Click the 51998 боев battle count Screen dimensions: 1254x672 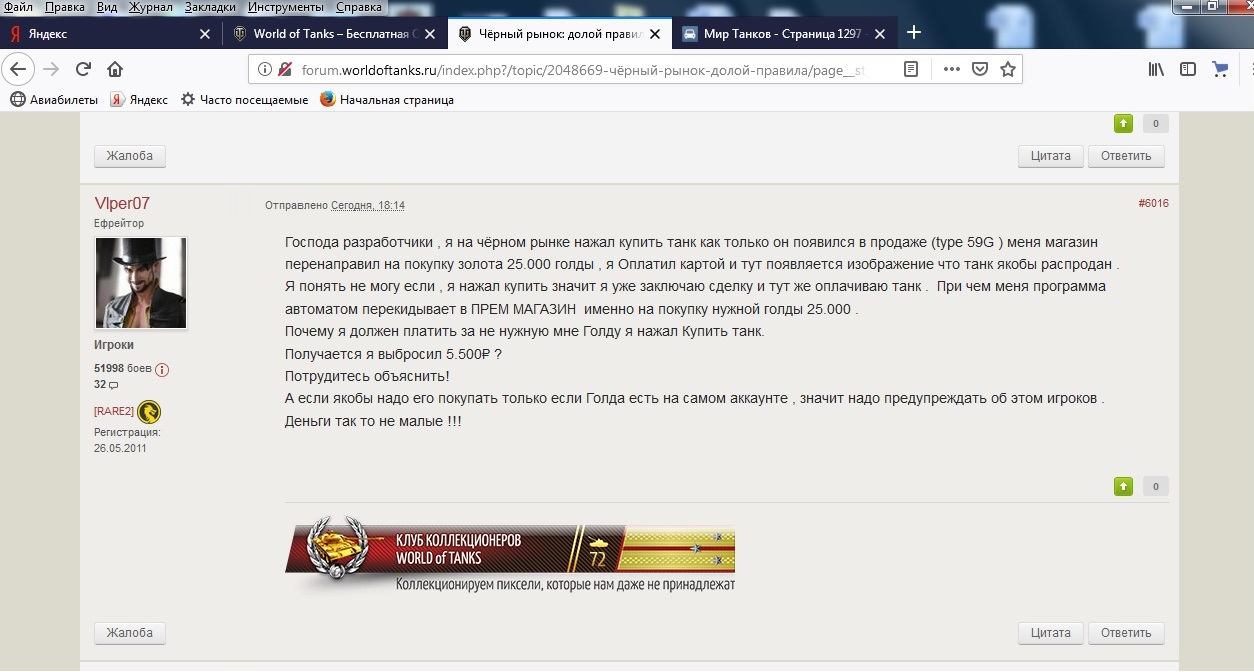(x=123, y=369)
